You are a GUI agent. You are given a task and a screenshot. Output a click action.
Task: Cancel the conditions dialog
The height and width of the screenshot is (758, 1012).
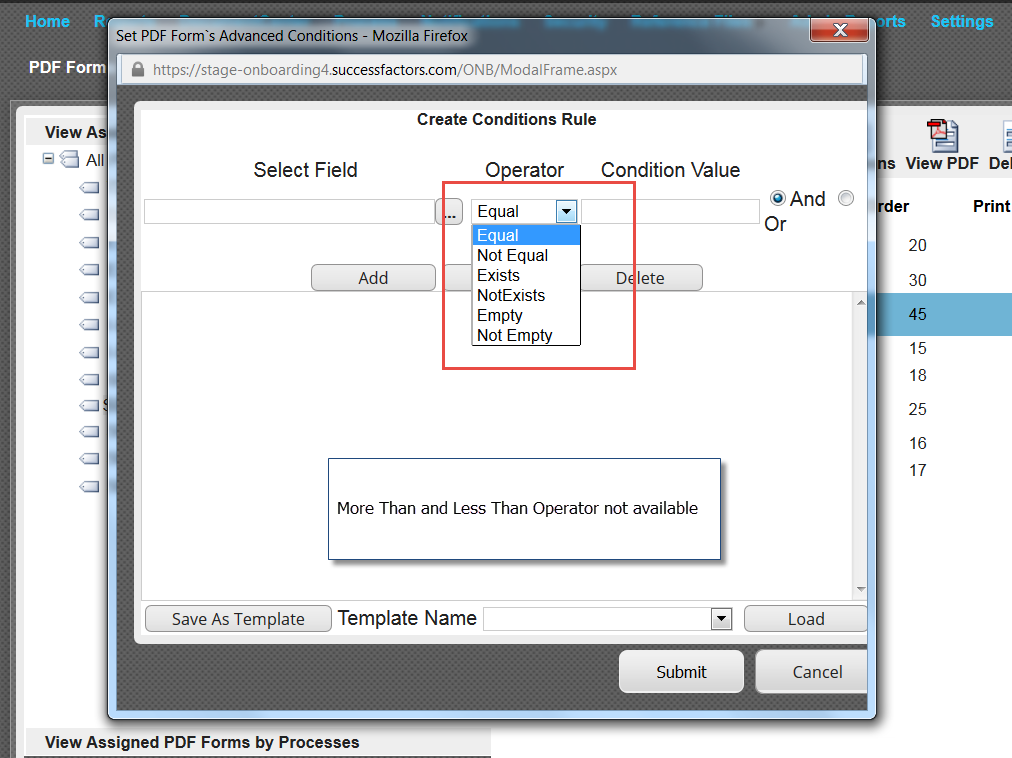click(813, 671)
